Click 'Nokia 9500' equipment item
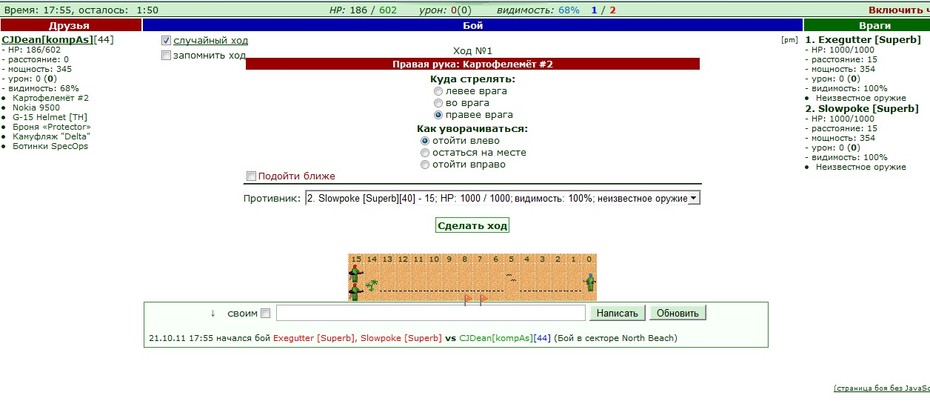 pos(36,107)
